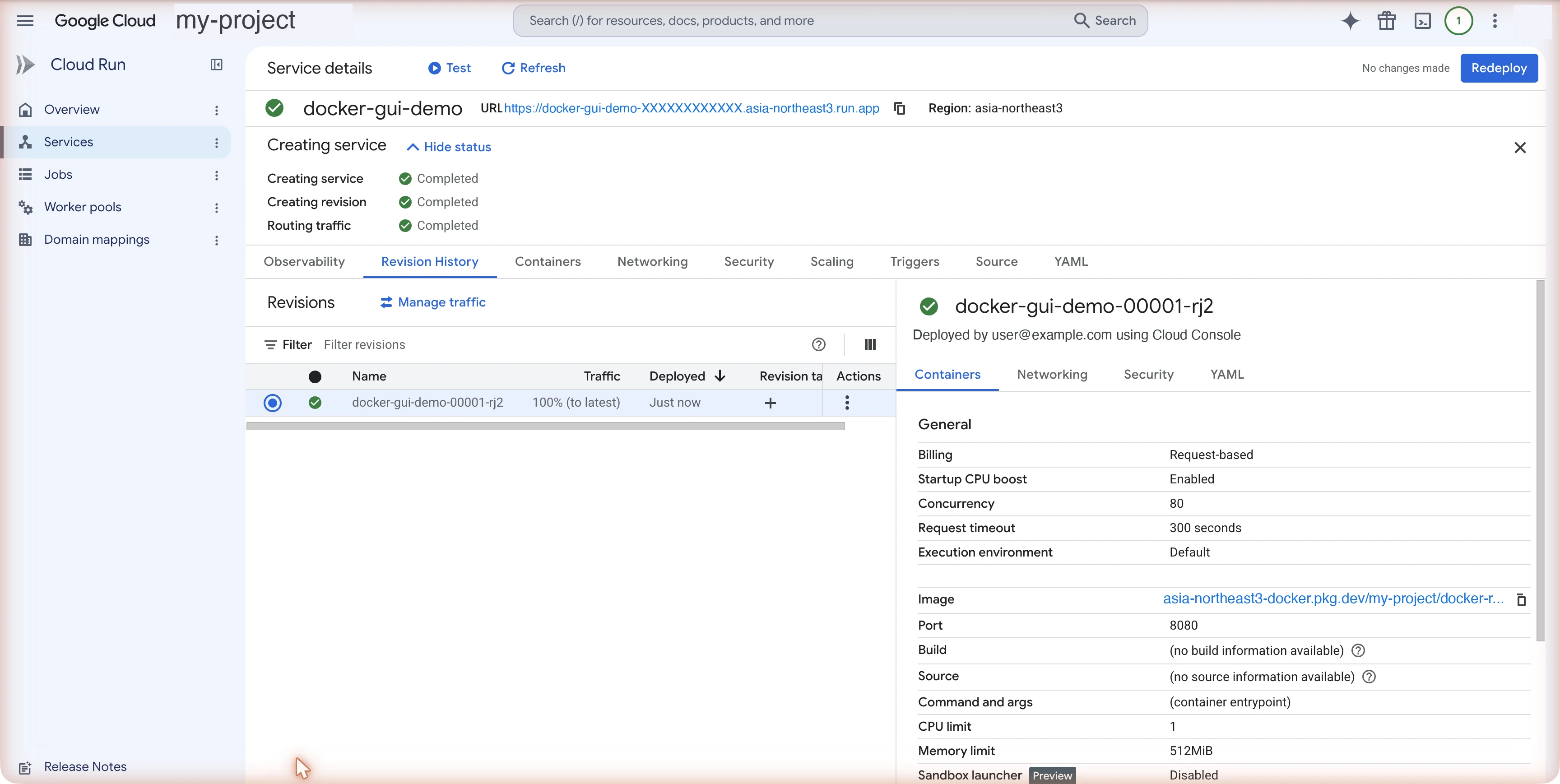Open the docker-gui-demo service URL link
Viewport: 1560px width, 784px height.
point(691,108)
